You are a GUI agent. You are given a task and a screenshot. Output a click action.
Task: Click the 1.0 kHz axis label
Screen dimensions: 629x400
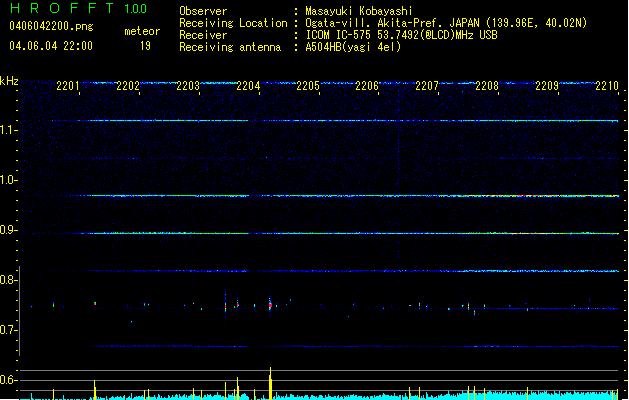click(8, 180)
